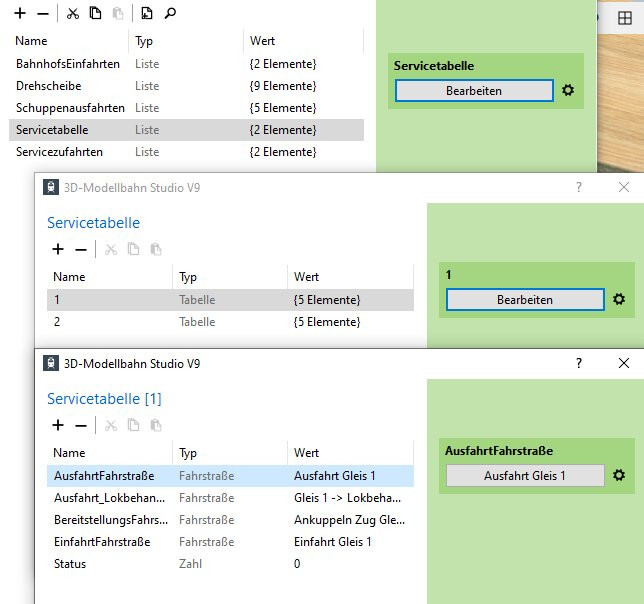The width and height of the screenshot is (644, 604).
Task: Select Ausfahrt_Lokbehan... row in Servicetabelle [1]
Action: (230, 498)
